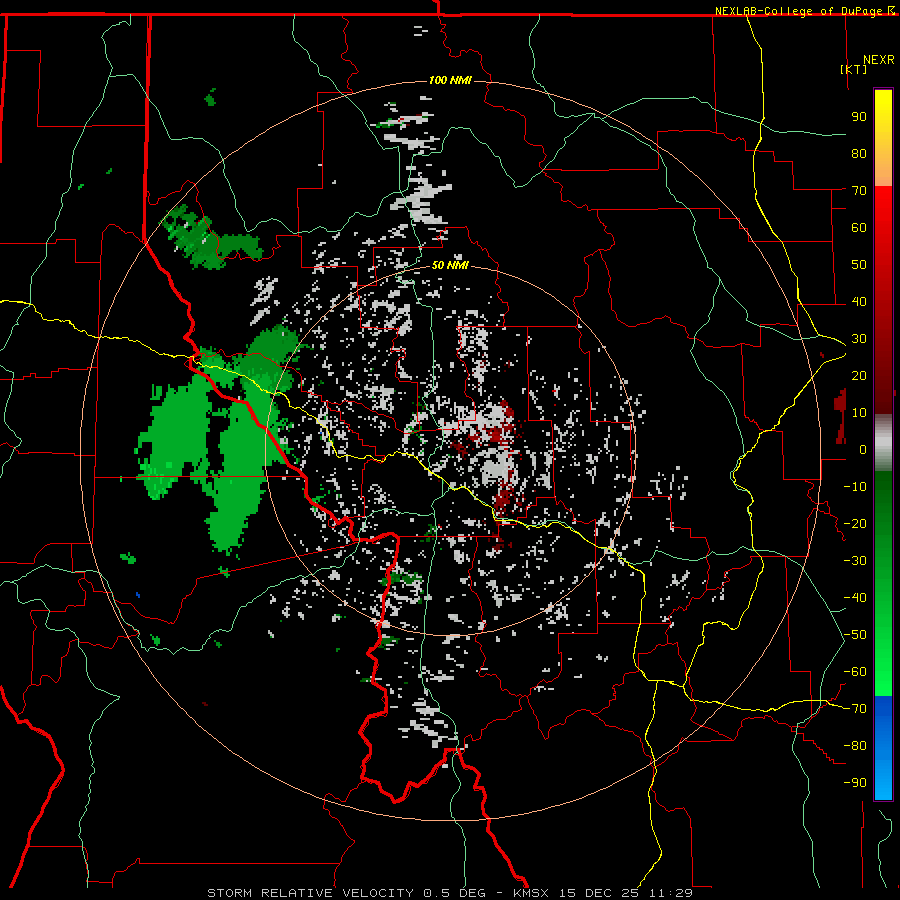Click the 0.5 DEG elevation text

455,893
